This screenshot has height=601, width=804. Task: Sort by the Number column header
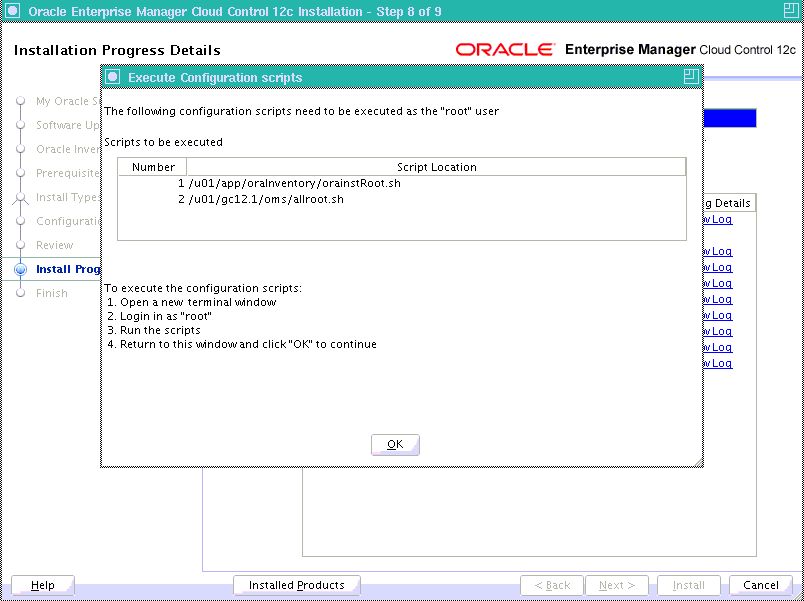point(153,167)
